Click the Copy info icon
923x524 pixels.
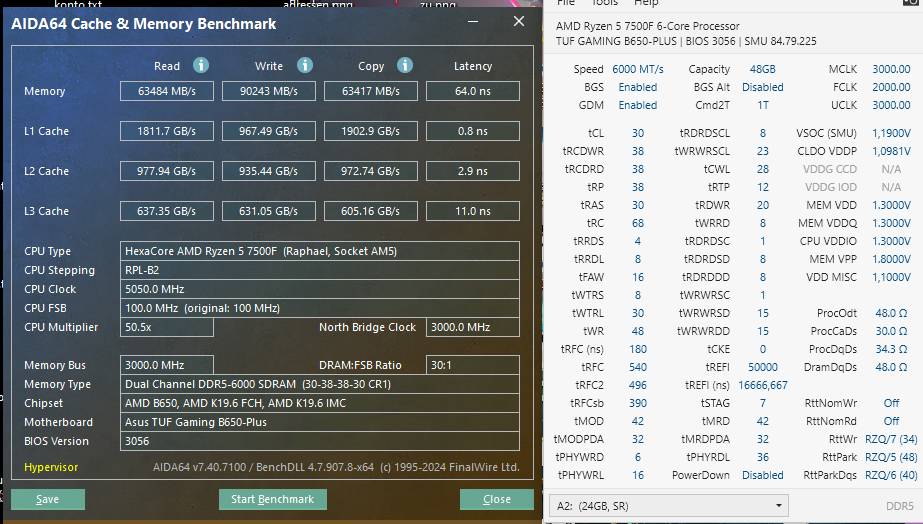pyautogui.click(x=404, y=65)
